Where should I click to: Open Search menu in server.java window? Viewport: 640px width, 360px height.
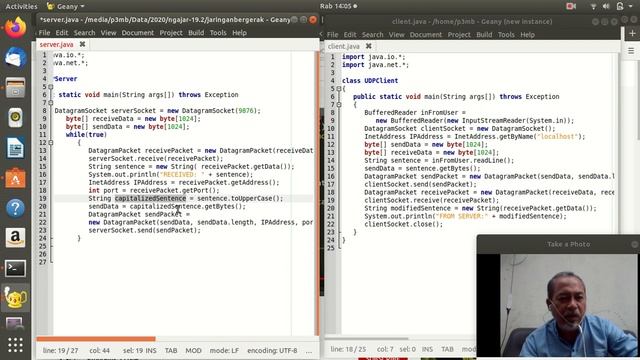(84, 33)
